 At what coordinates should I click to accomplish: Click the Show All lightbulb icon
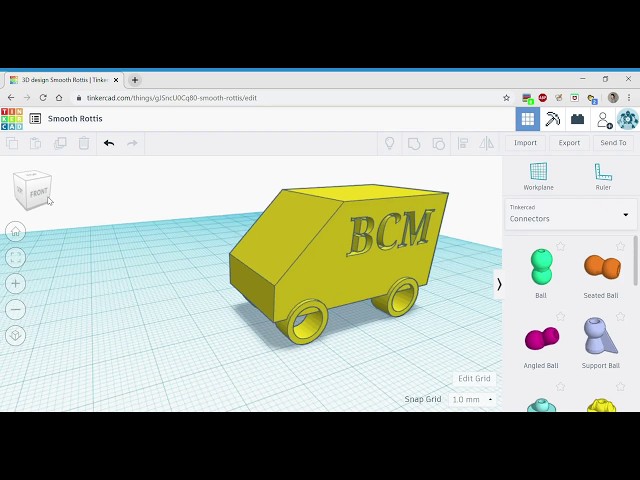[x=390, y=143]
